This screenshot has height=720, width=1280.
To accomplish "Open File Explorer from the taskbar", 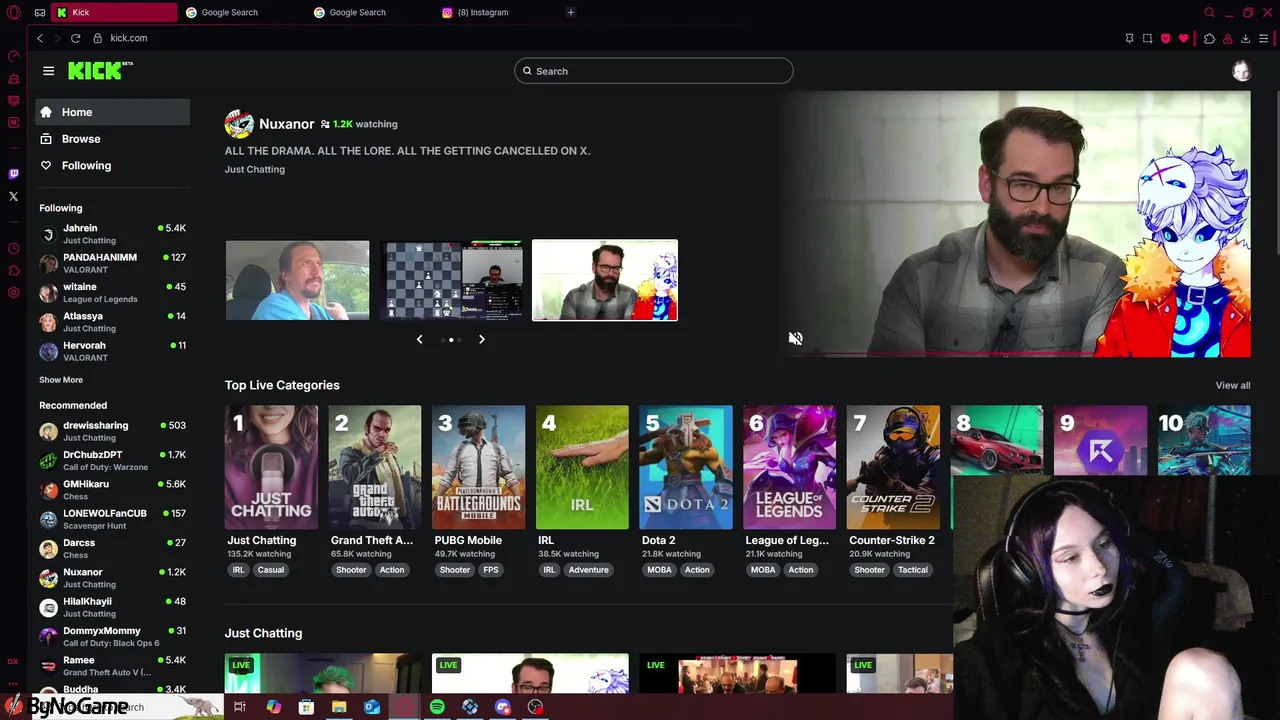I will click(x=339, y=707).
